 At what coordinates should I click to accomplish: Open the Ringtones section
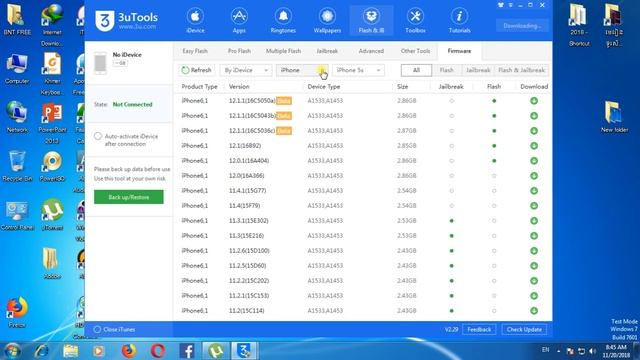[x=283, y=21]
